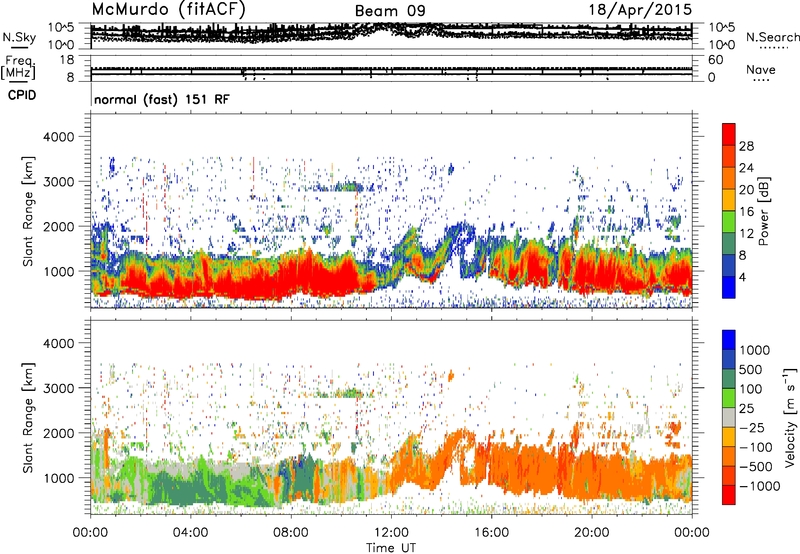Click the 'Power [dB]' colorbar label

point(763,211)
